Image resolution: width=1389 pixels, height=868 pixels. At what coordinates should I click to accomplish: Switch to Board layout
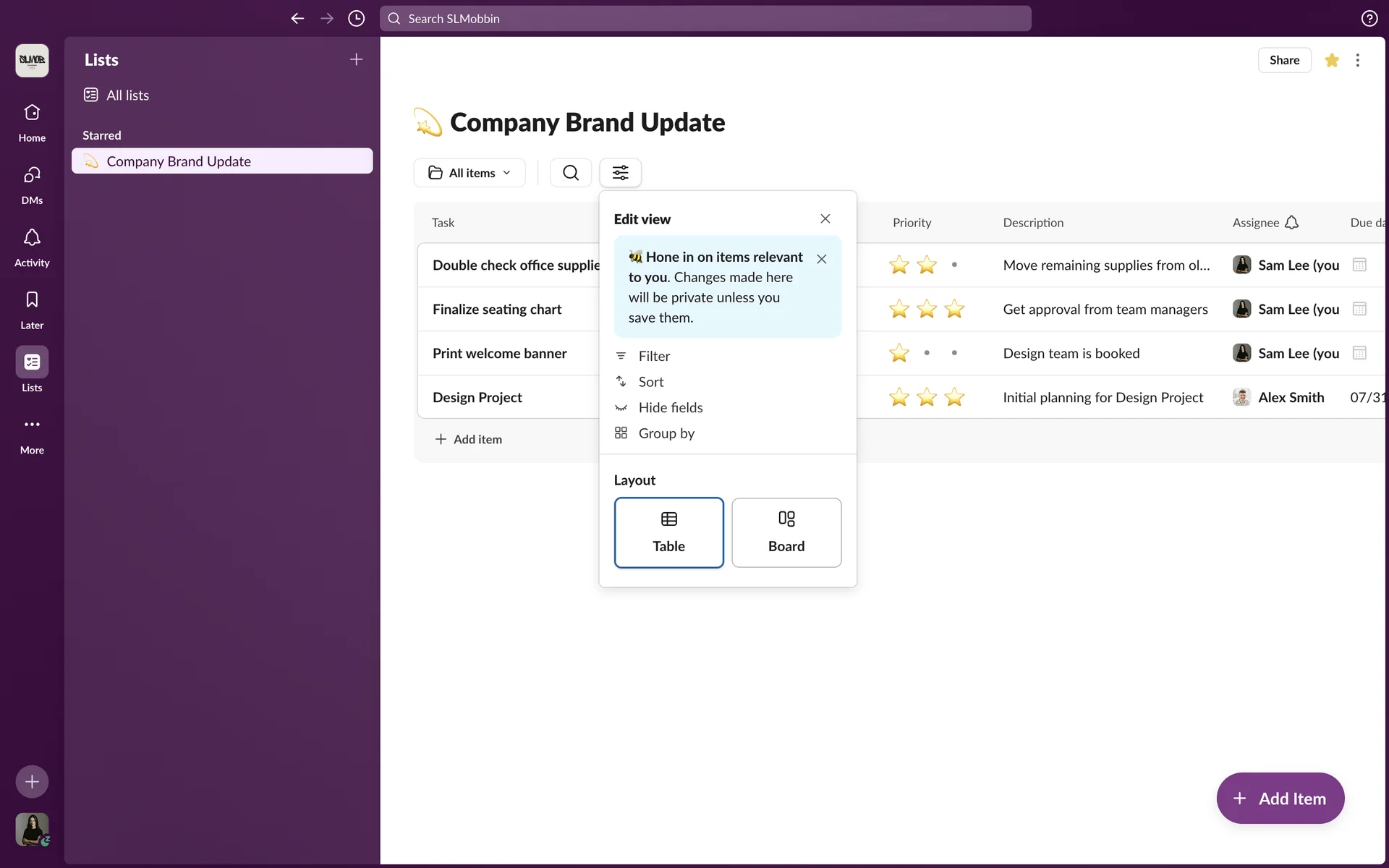coord(786,532)
